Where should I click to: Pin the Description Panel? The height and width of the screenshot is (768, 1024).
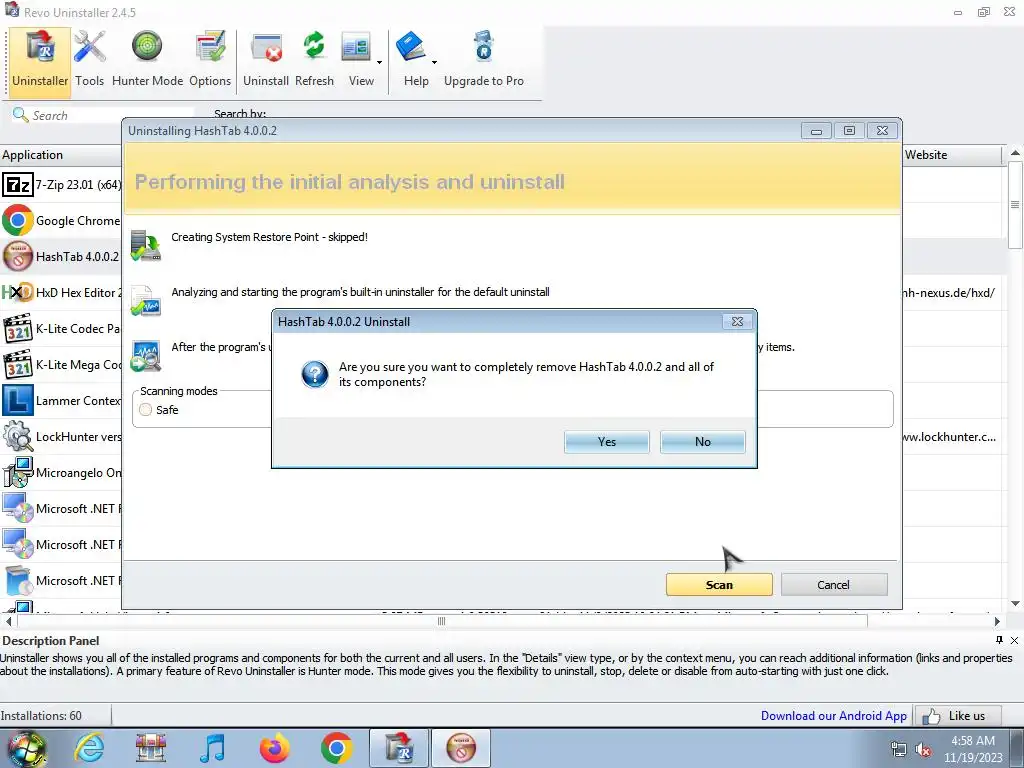pos(999,640)
